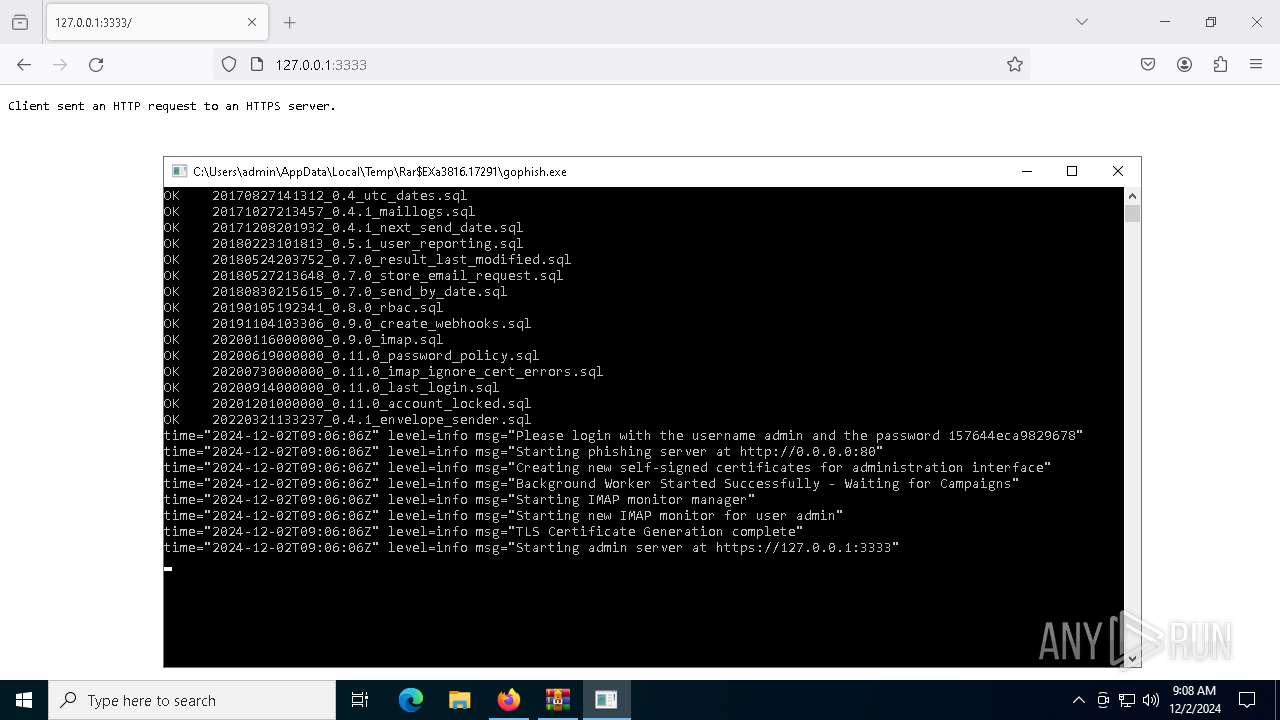The image size is (1280, 720).
Task: Click the console vertical scrollbar thumb
Action: pyautogui.click(x=1132, y=213)
